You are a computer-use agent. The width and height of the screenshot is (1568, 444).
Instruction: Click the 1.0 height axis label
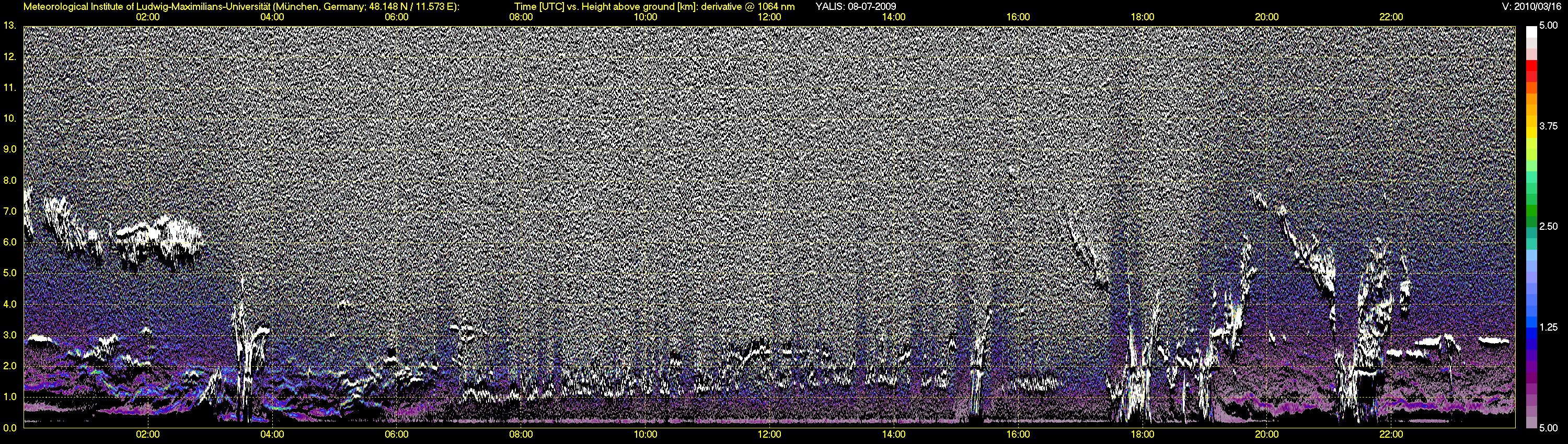(10, 396)
